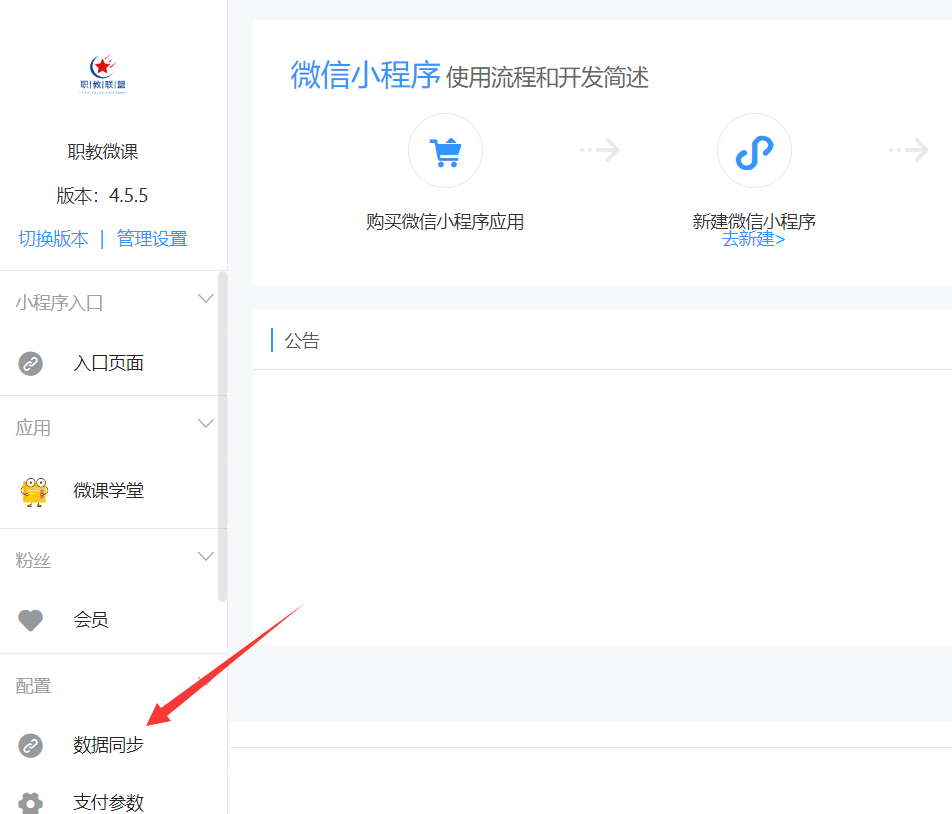The height and width of the screenshot is (814, 952).
Task: Click the mini program link step icon
Action: click(754, 151)
